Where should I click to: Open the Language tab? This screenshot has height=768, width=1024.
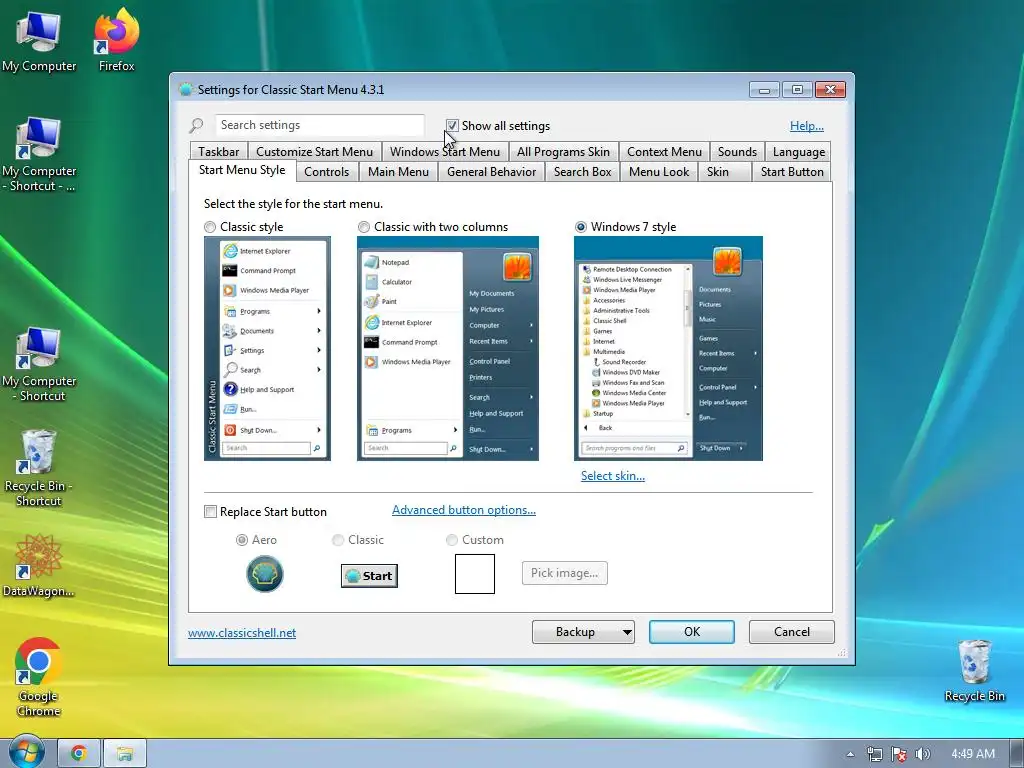click(x=799, y=152)
